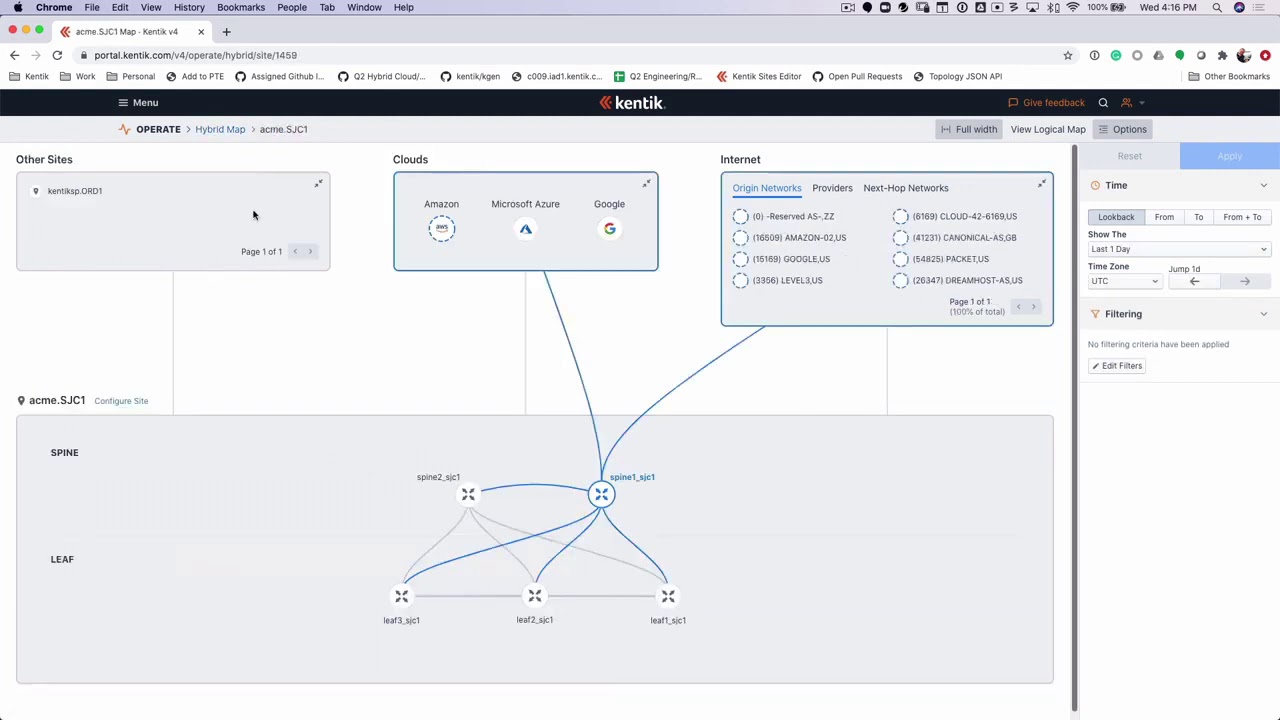Select the Microsoft Azure cloud icon
Screen dimensions: 1280x720
[x=525, y=229]
